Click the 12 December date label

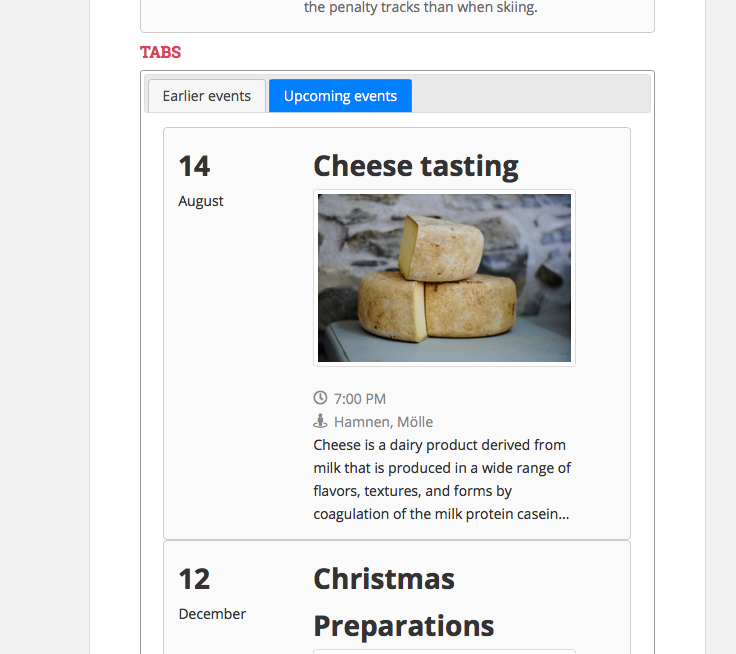pos(212,594)
